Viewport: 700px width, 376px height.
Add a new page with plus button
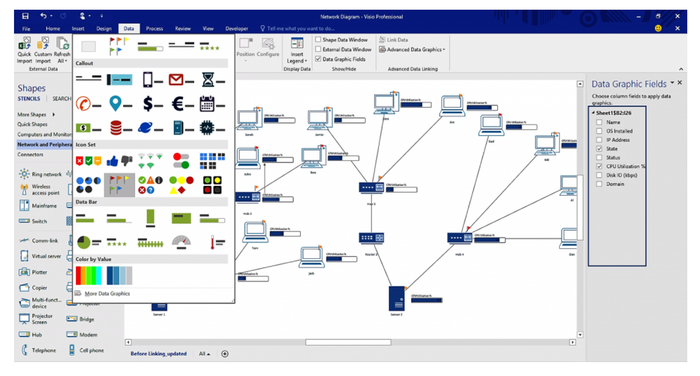(225, 354)
